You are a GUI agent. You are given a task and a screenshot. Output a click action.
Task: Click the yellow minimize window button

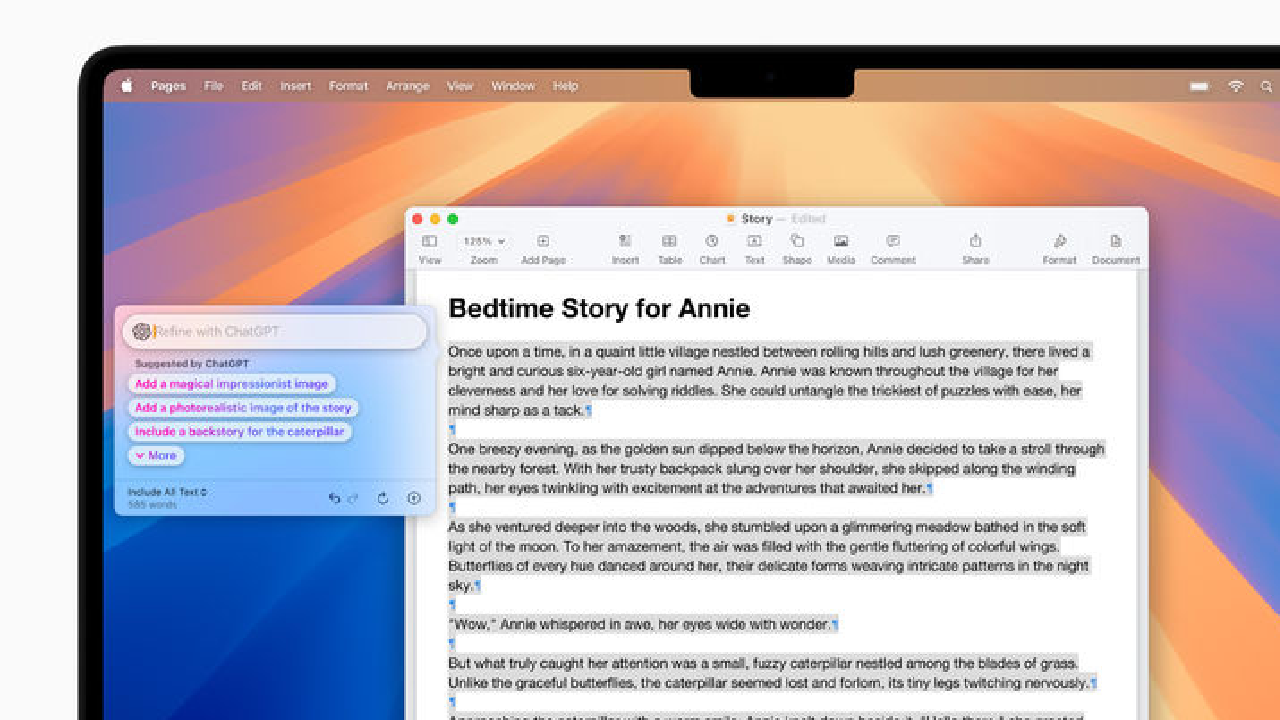point(435,219)
